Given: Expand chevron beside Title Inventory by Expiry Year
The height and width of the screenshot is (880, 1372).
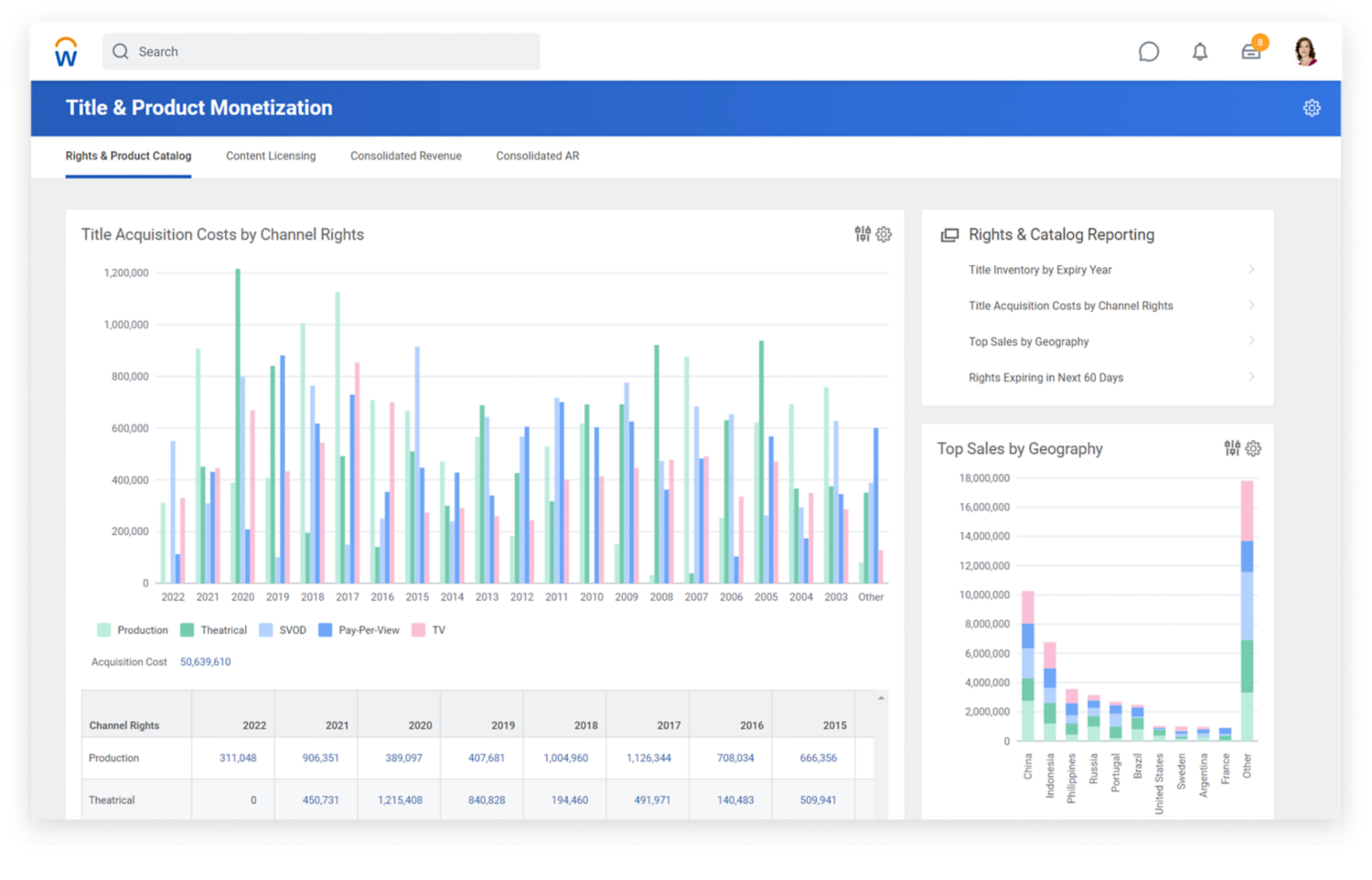Looking at the screenshot, I should 1251,269.
